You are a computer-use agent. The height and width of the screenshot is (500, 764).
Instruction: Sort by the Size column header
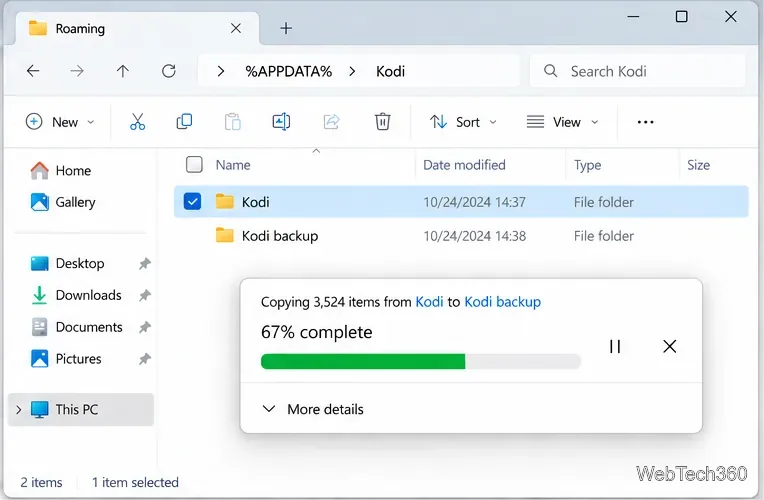pyautogui.click(x=698, y=165)
